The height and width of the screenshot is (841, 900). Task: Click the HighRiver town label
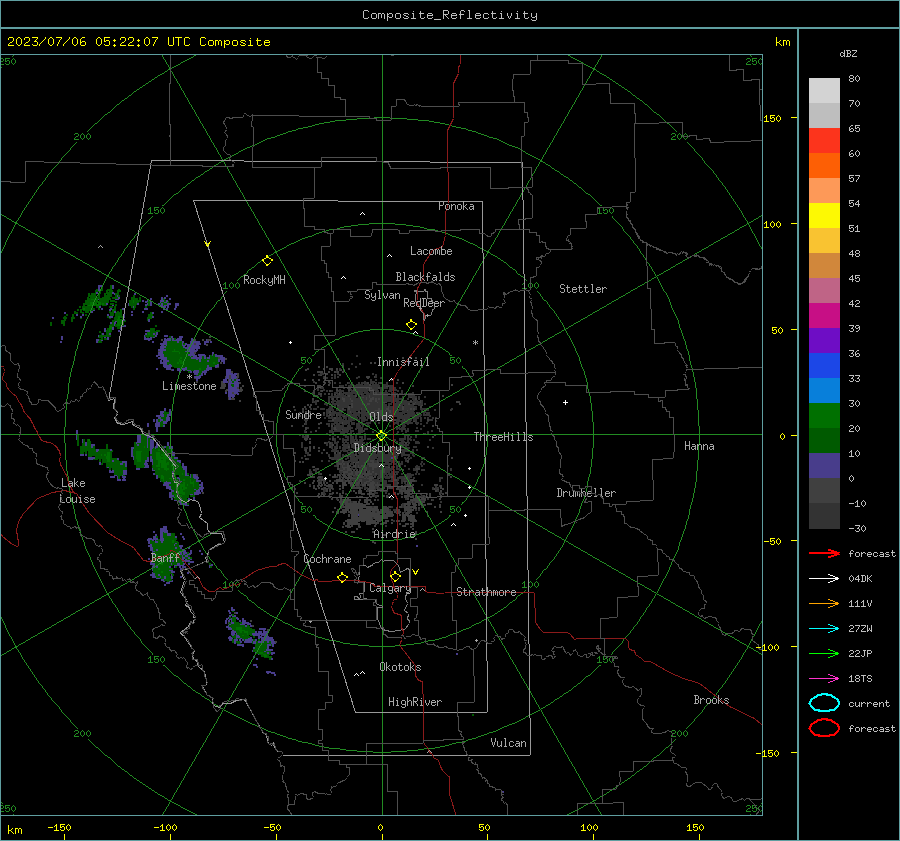point(415,702)
